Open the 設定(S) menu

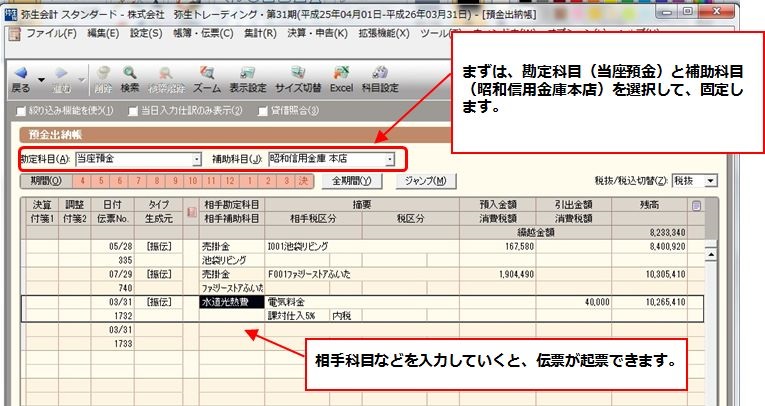(x=146, y=33)
